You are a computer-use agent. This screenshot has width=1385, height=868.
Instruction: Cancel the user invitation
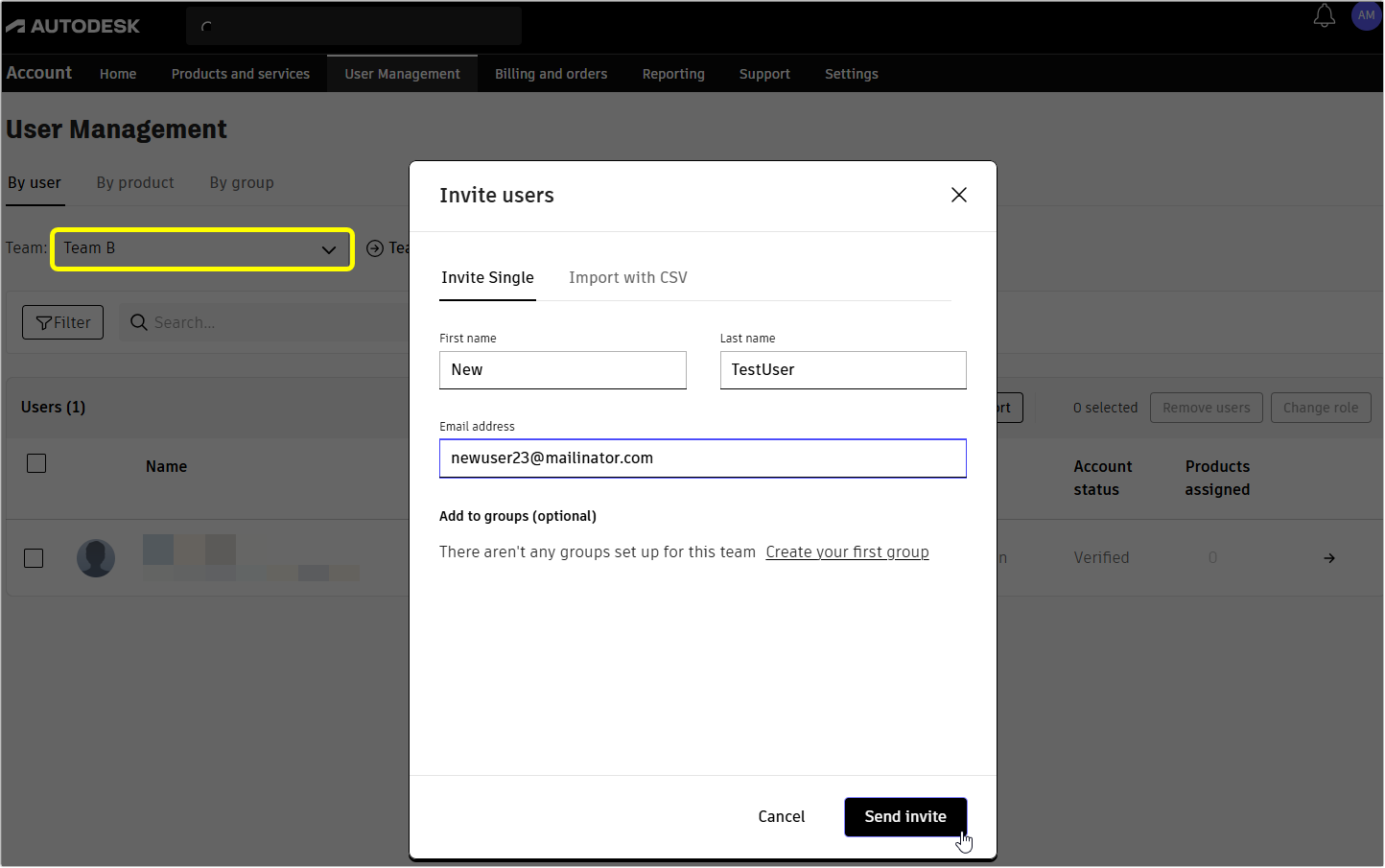781,816
